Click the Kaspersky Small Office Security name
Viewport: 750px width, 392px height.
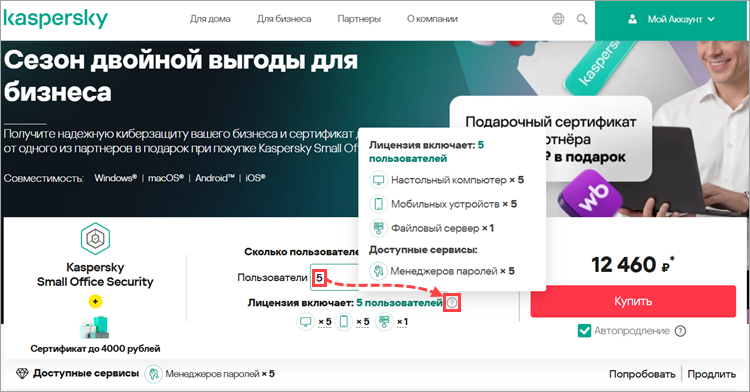coord(95,274)
